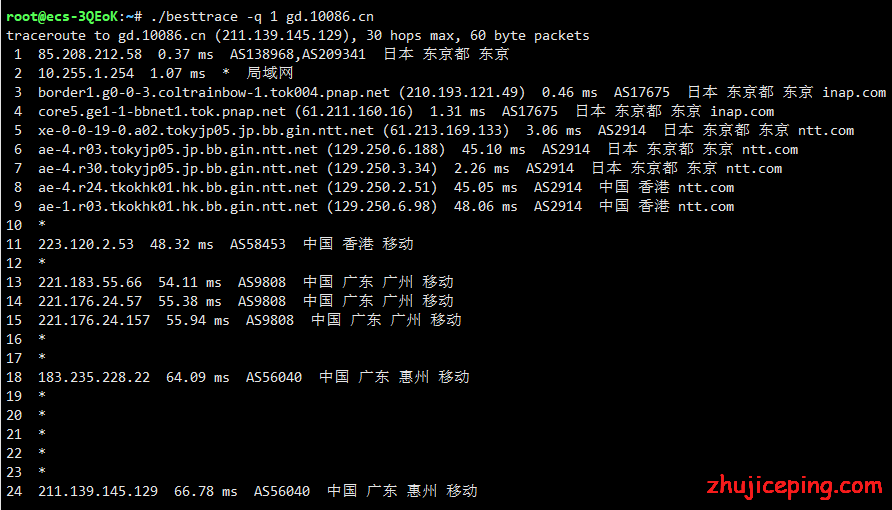
Task: Click the red zhujiceping.com watermark
Action: pos(794,487)
